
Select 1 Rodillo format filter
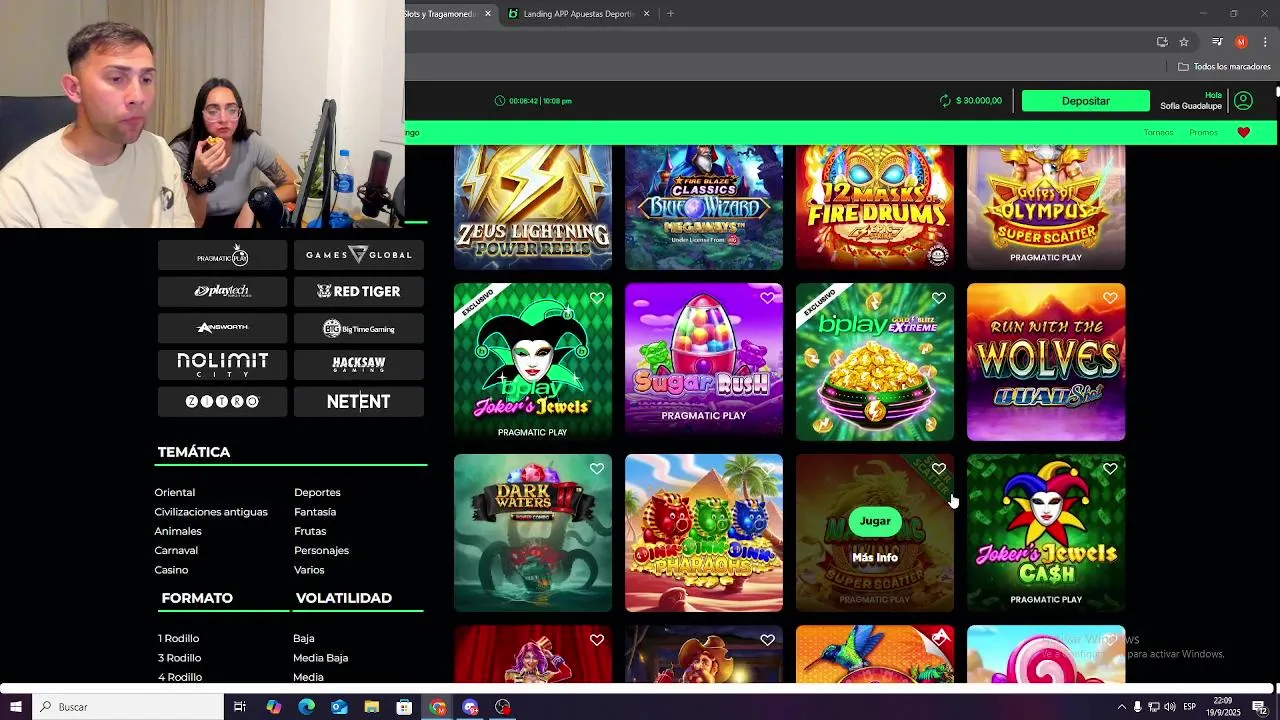point(178,638)
